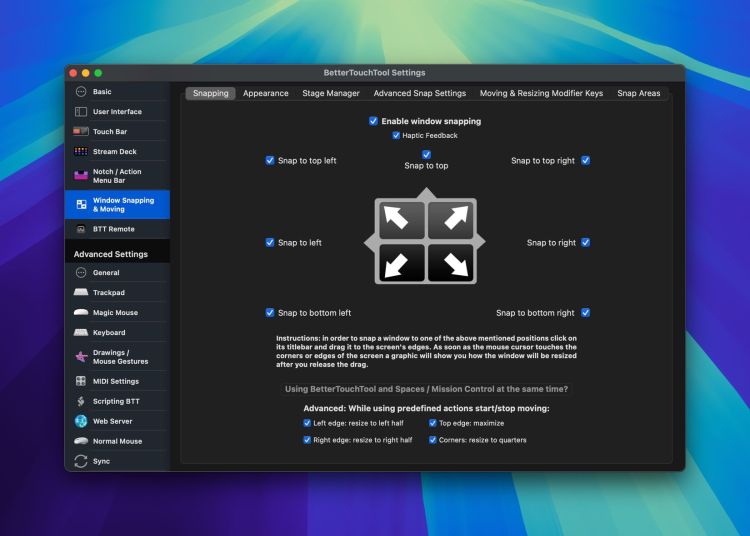Uncheck Snap to top right

[x=586, y=160]
